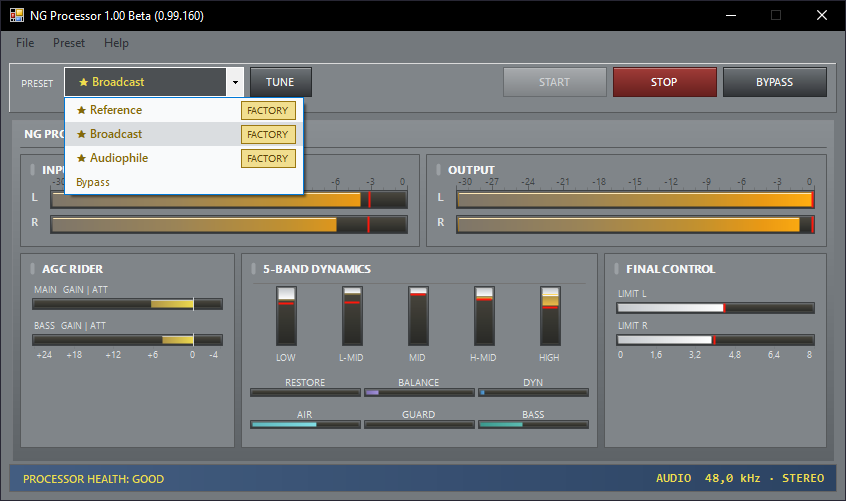Click the FINAL CONTROL heading

pos(670,269)
